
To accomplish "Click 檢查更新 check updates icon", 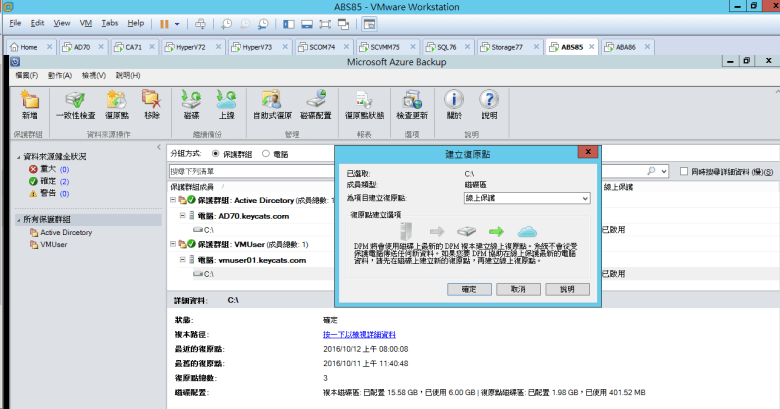I will (x=412, y=104).
